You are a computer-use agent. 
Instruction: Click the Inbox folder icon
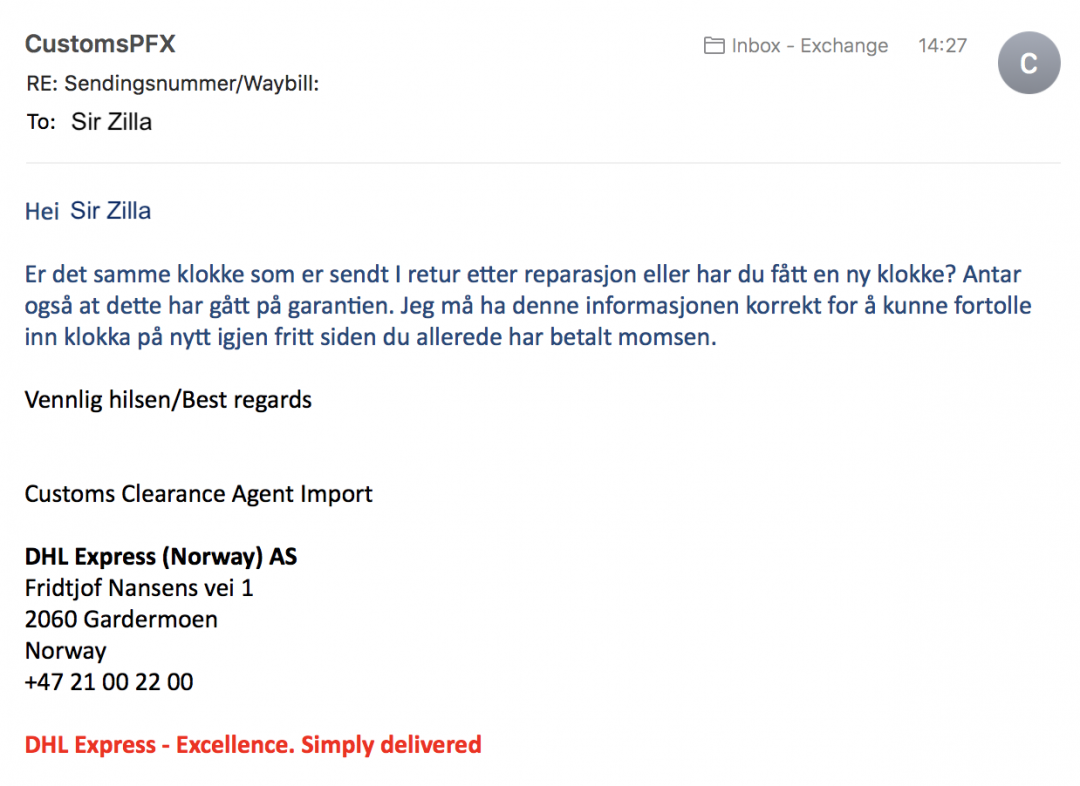pyautogui.click(x=714, y=46)
